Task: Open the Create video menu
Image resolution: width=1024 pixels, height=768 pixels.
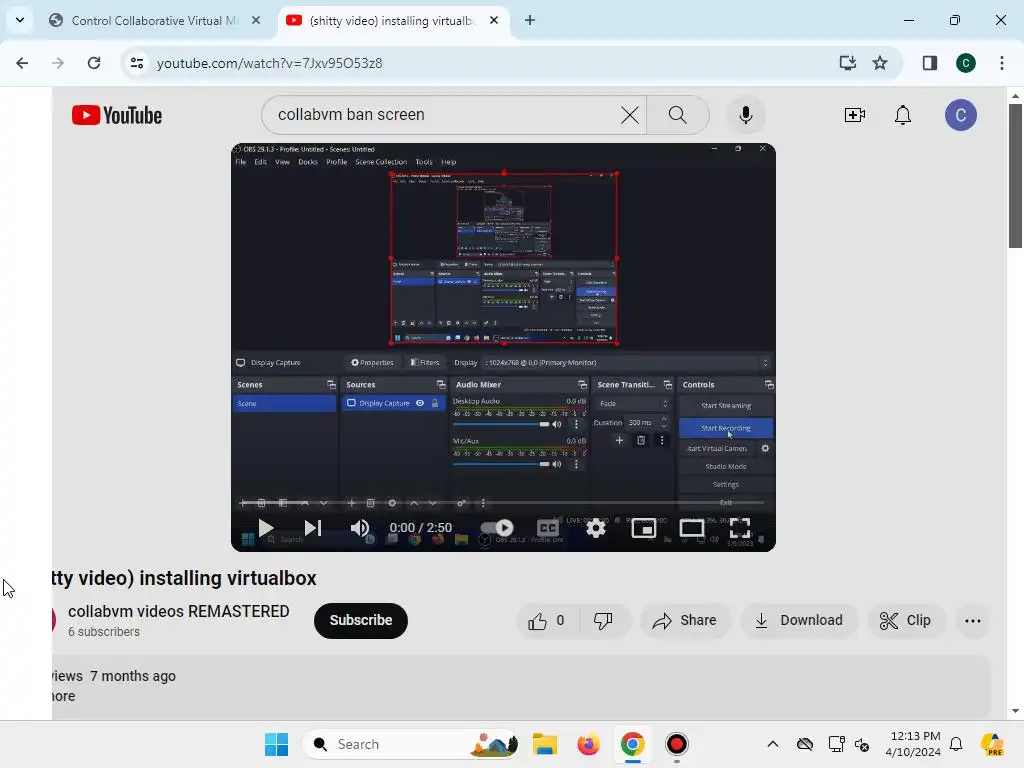Action: [x=854, y=116]
